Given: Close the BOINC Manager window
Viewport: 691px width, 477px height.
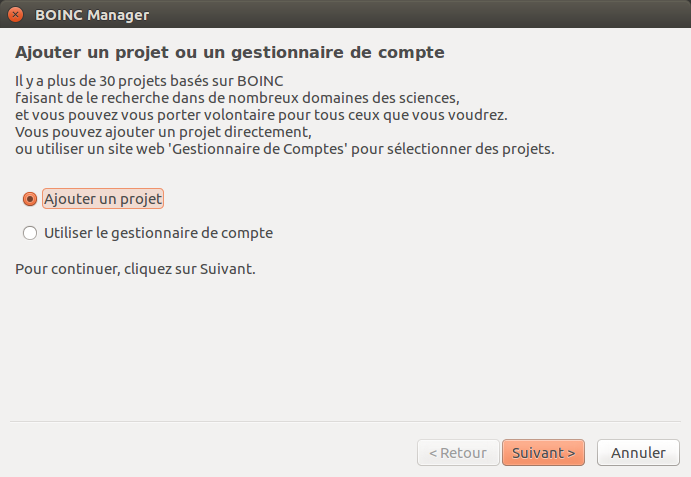Looking at the screenshot, I should coord(15,15).
